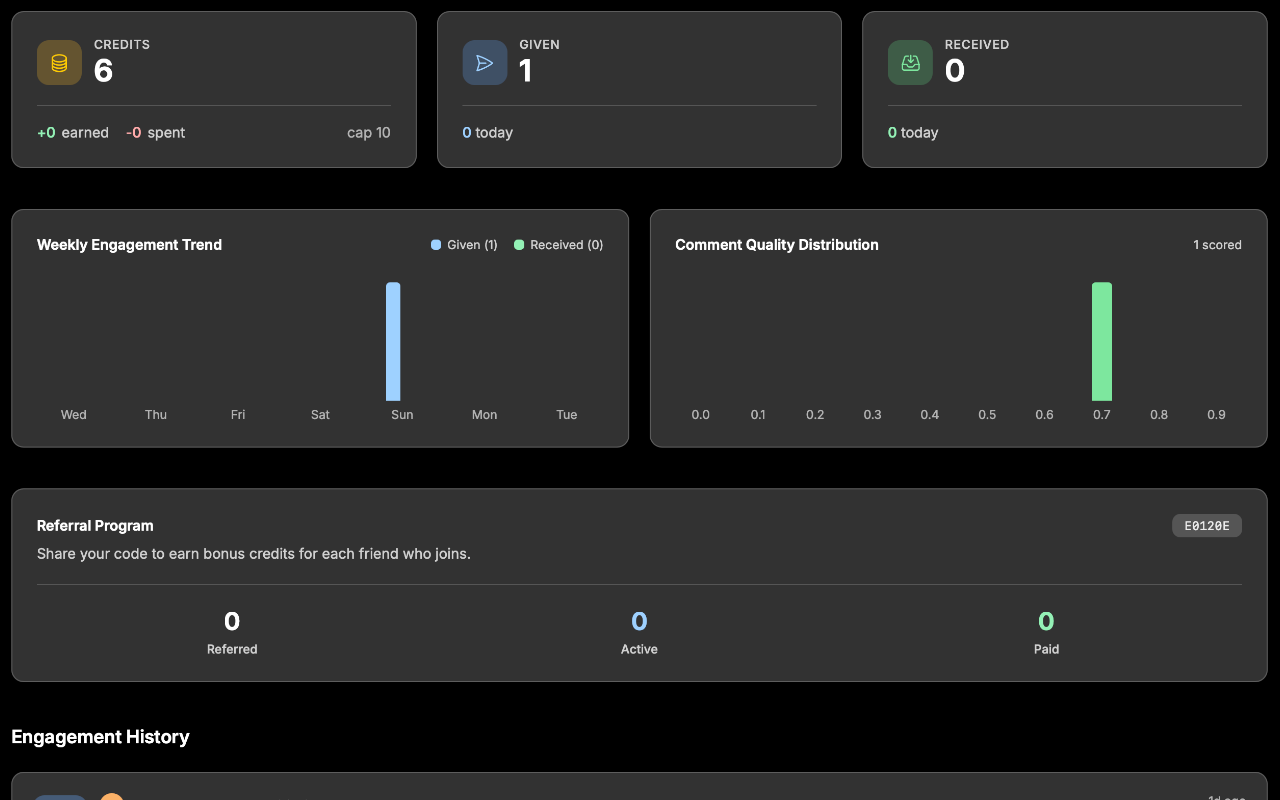The height and width of the screenshot is (800, 1280).
Task: Select the Given paper plane icon
Action: tap(485, 62)
